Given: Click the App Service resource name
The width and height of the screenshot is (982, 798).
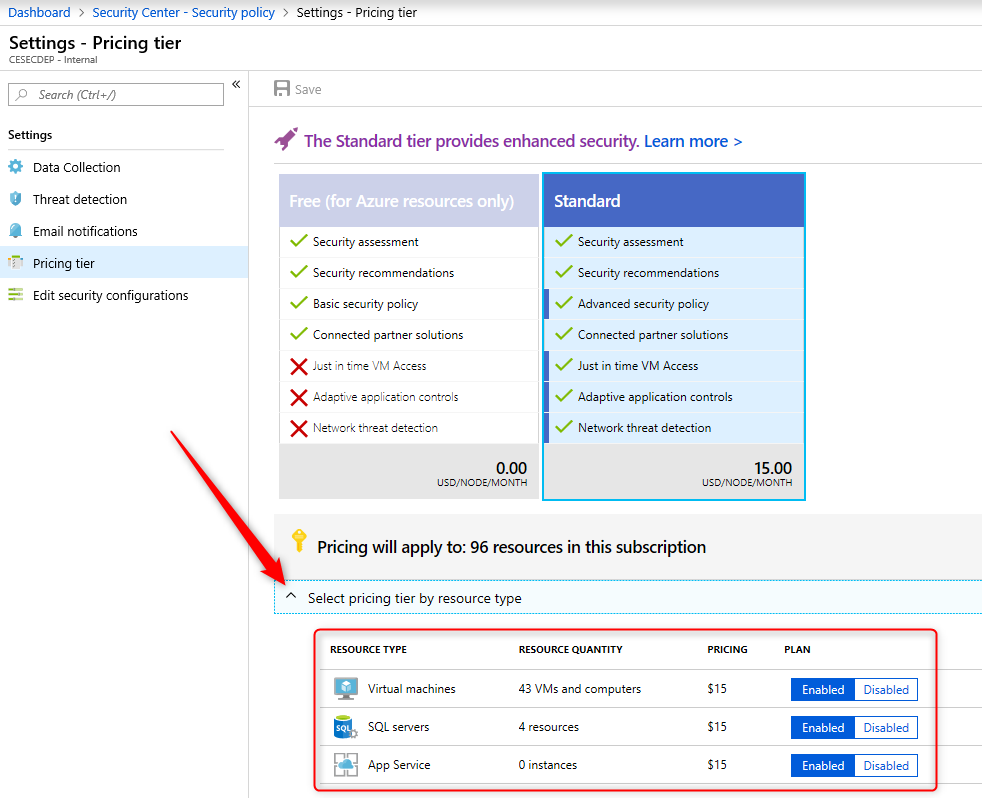Looking at the screenshot, I should click(399, 765).
